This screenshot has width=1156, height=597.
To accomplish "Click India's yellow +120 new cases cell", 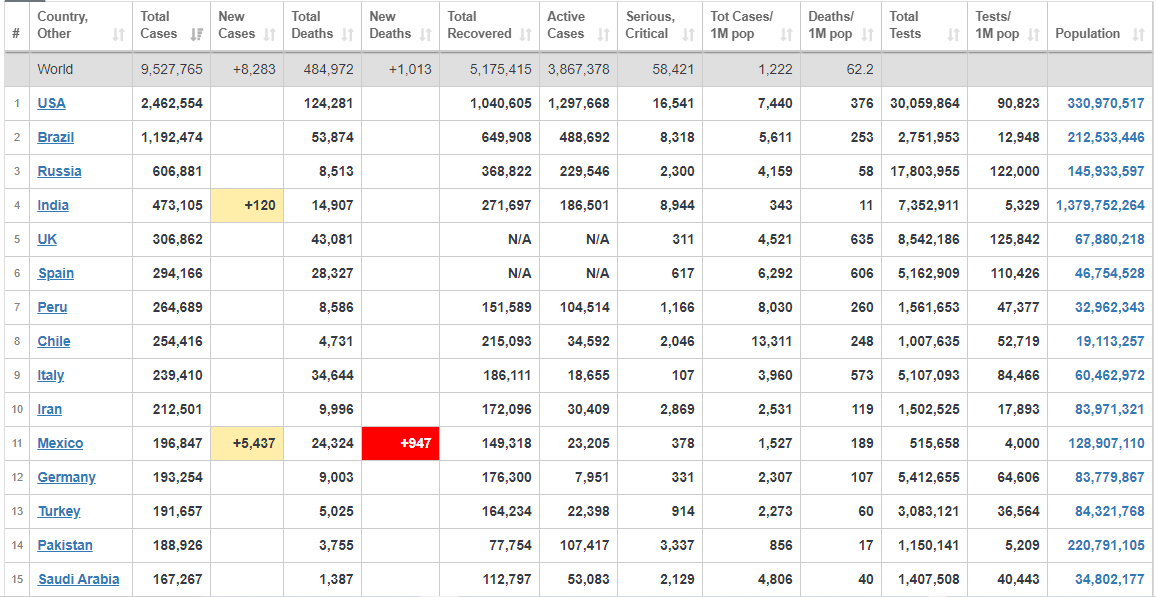I will coord(247,205).
